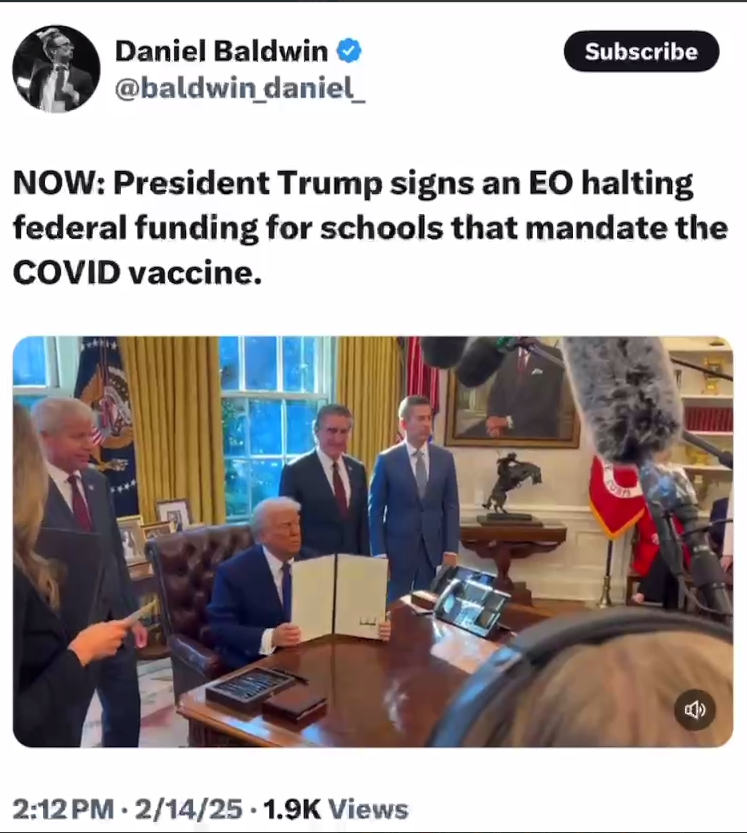Click the words COVID vaccine in the tweet

pyautogui.click(x=137, y=273)
